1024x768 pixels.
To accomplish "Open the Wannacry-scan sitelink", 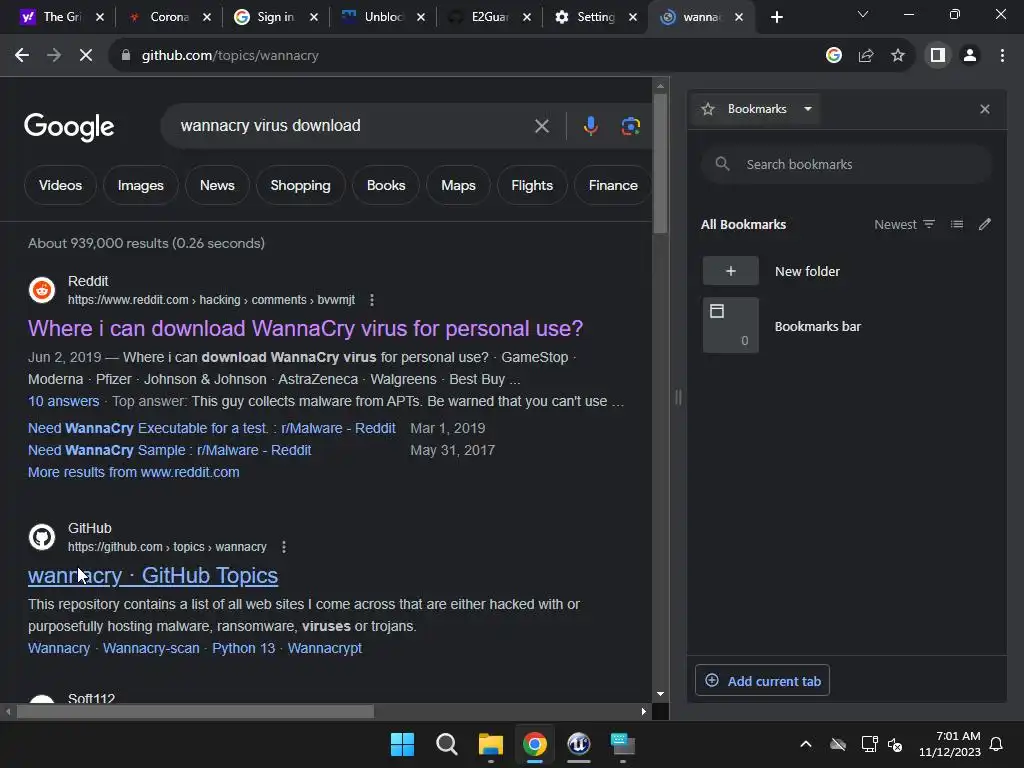I will 151,648.
